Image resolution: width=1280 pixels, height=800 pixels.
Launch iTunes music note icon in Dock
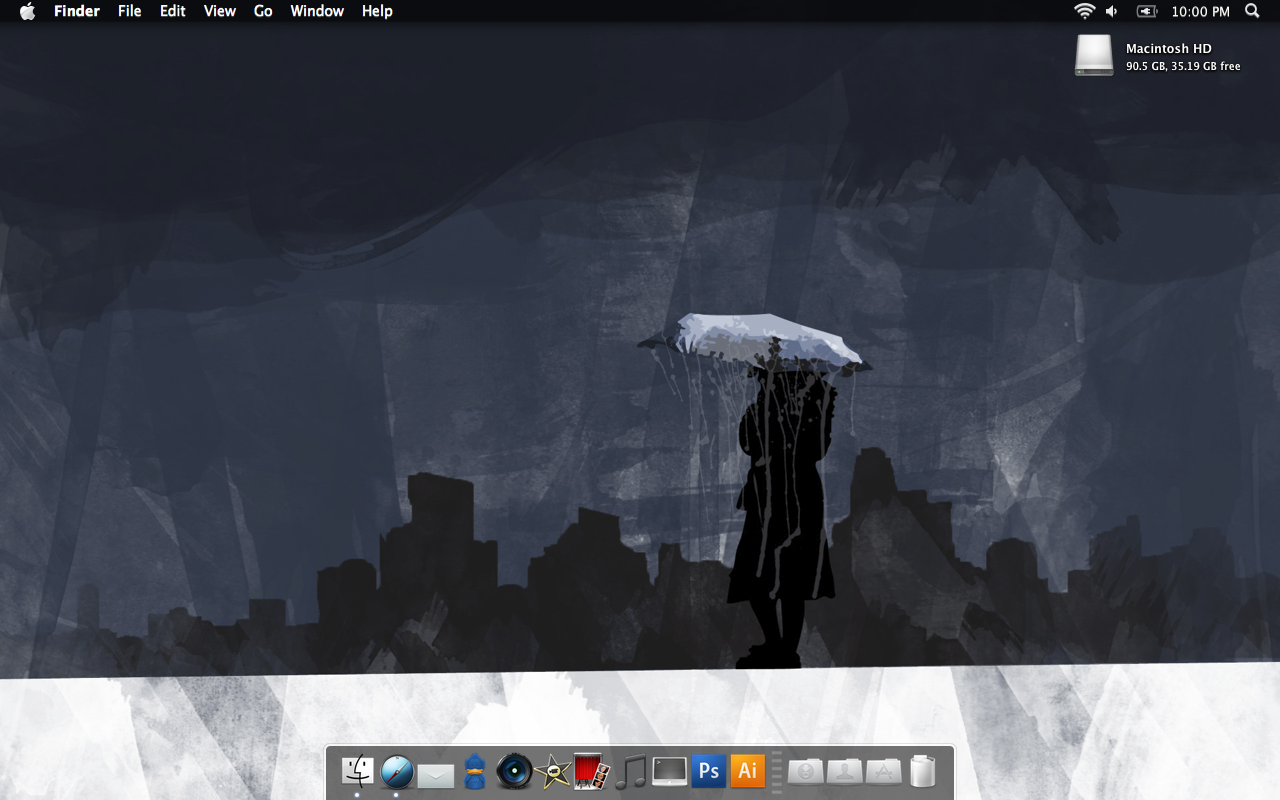(630, 772)
